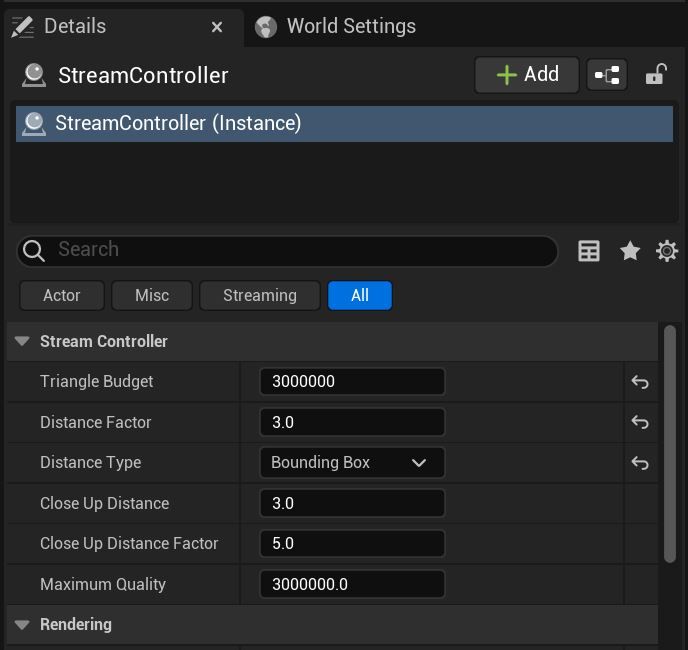The height and width of the screenshot is (650, 688).
Task: Close the Details tab
Action: [217, 27]
